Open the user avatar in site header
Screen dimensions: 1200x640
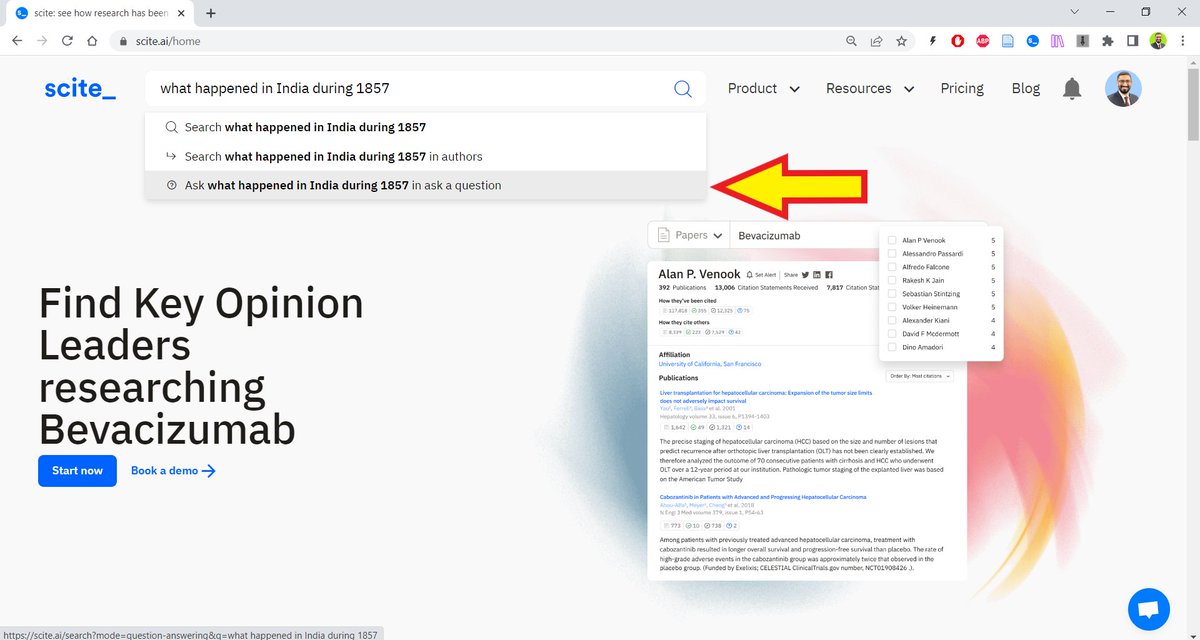click(x=1123, y=89)
